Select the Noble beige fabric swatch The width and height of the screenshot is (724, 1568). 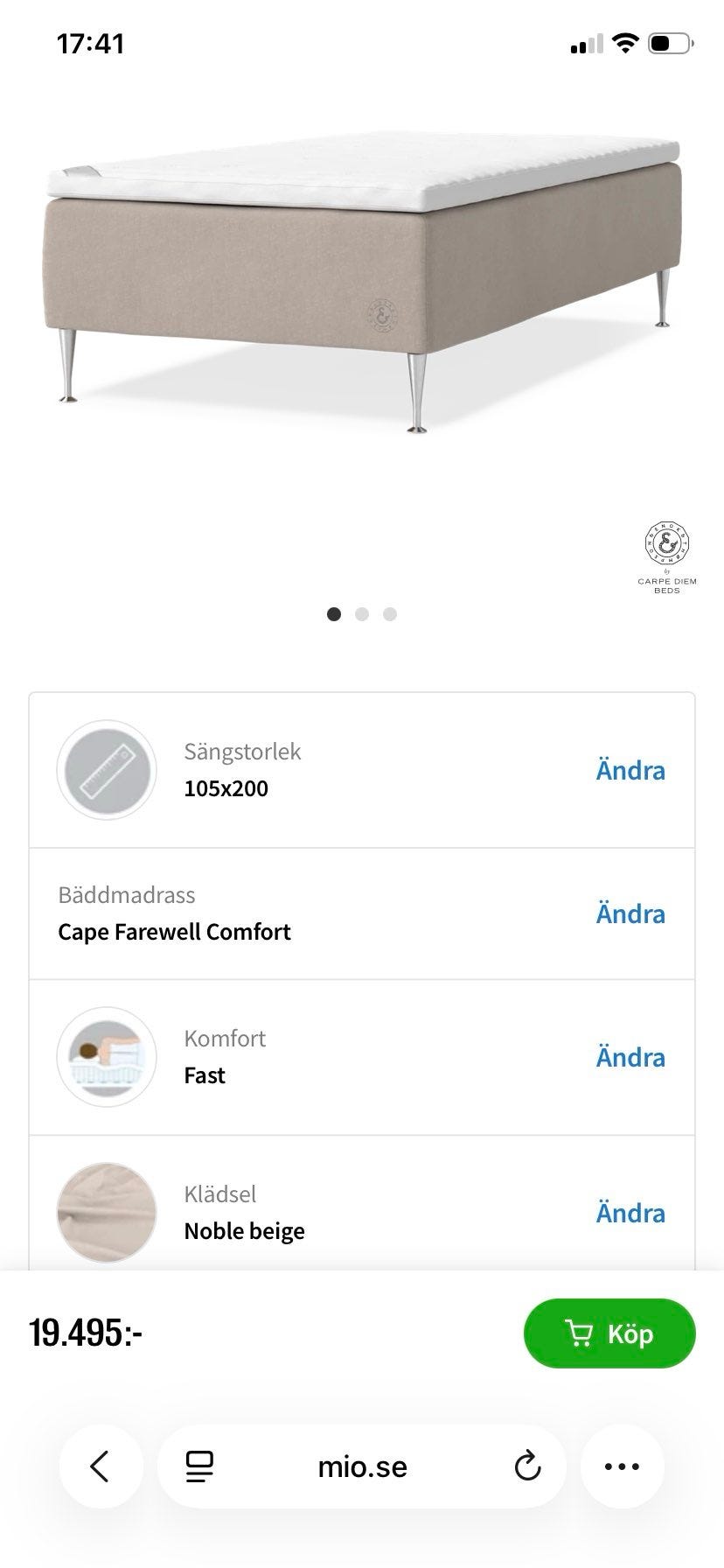[107, 1213]
